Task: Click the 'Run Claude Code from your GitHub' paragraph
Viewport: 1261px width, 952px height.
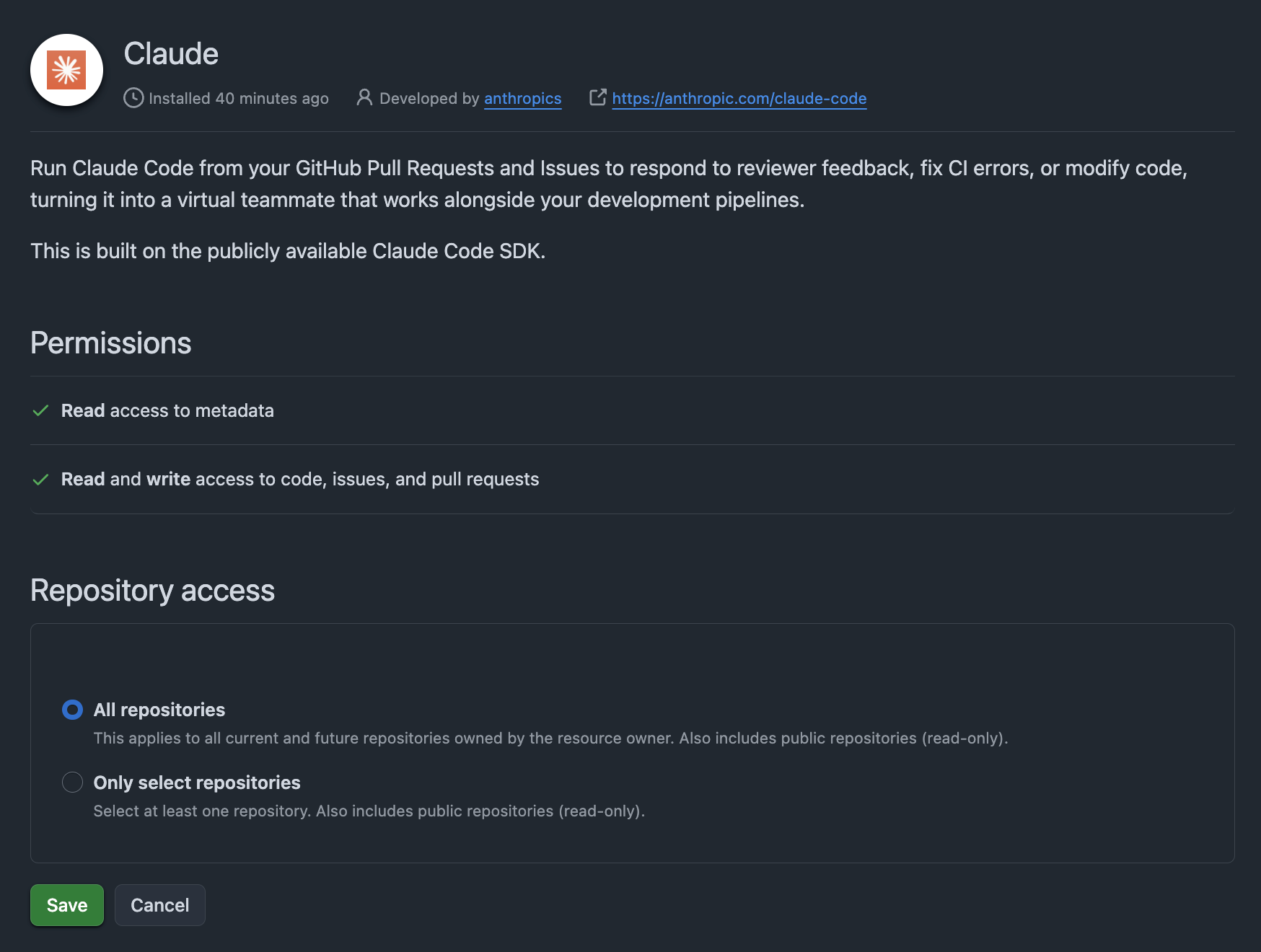Action: (x=609, y=184)
